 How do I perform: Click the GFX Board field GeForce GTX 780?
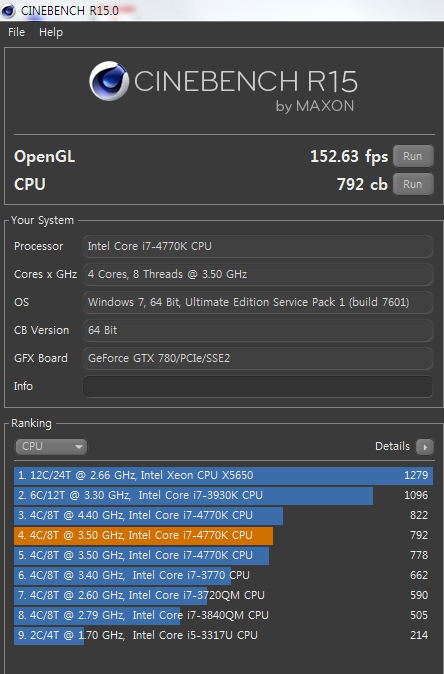(x=257, y=358)
